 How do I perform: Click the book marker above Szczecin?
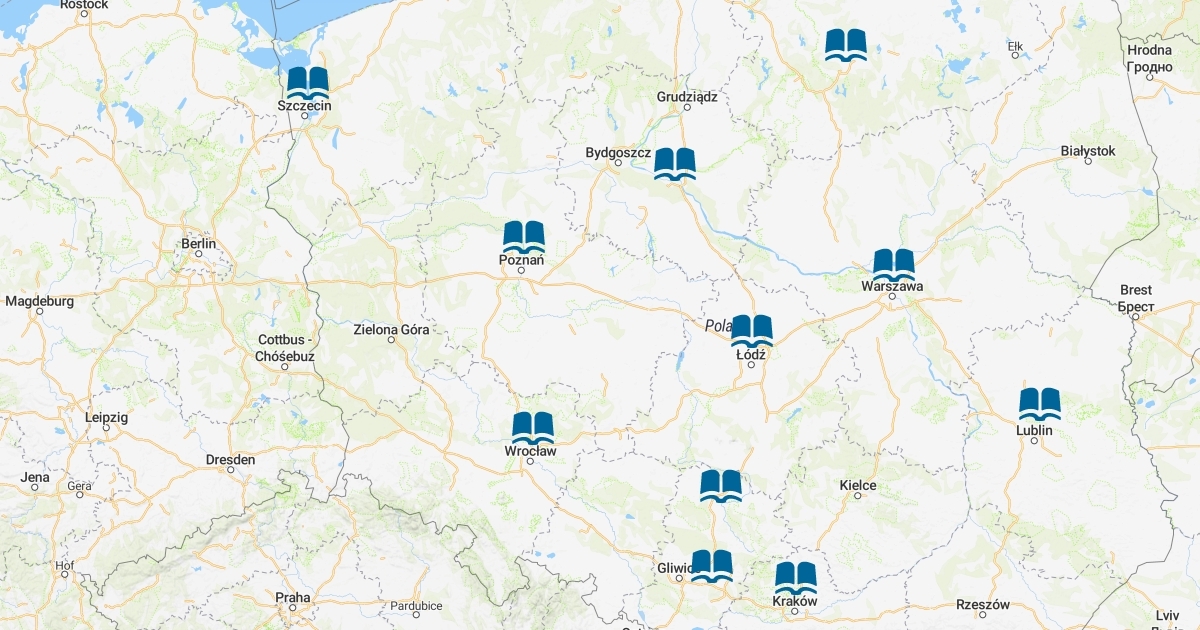(308, 82)
